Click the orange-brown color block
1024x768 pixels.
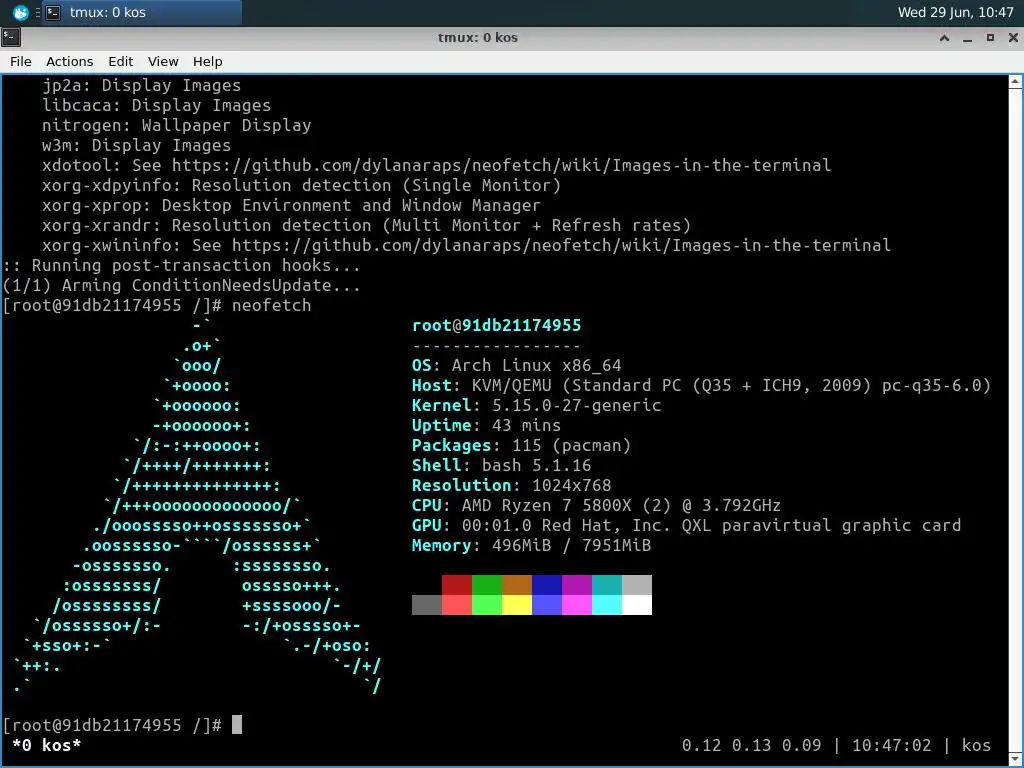coord(517,585)
